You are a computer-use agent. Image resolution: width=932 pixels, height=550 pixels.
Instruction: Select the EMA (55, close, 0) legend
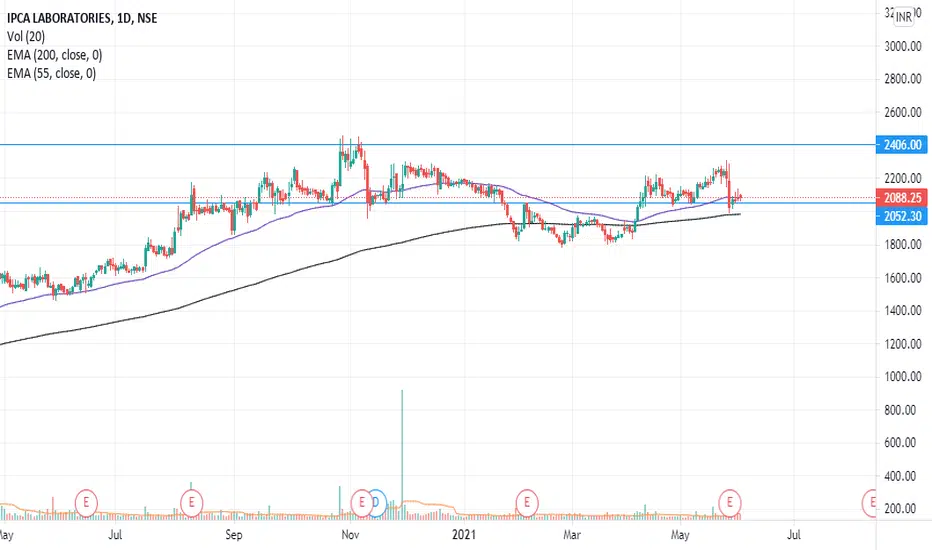point(51,73)
